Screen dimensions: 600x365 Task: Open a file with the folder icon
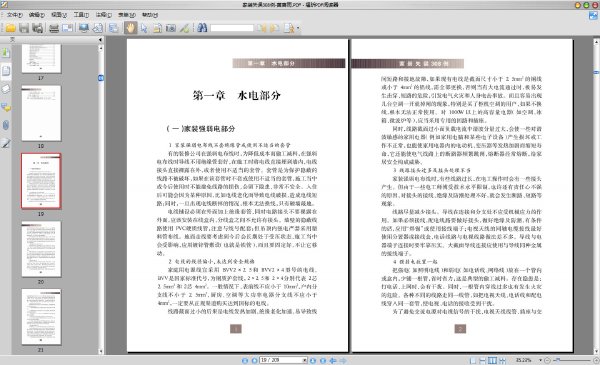[10, 28]
